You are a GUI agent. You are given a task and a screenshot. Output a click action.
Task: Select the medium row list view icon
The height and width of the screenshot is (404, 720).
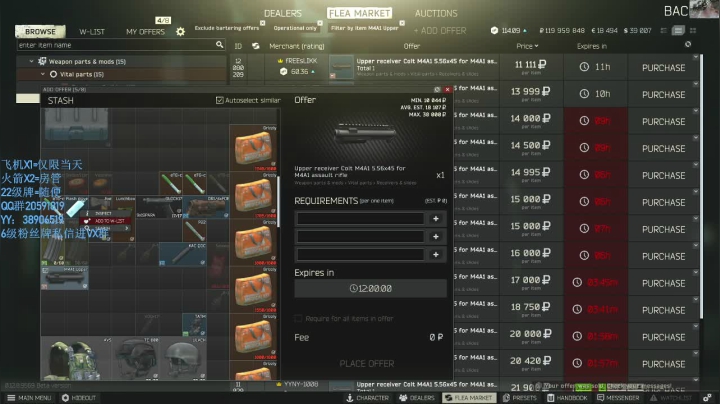tap(678, 31)
